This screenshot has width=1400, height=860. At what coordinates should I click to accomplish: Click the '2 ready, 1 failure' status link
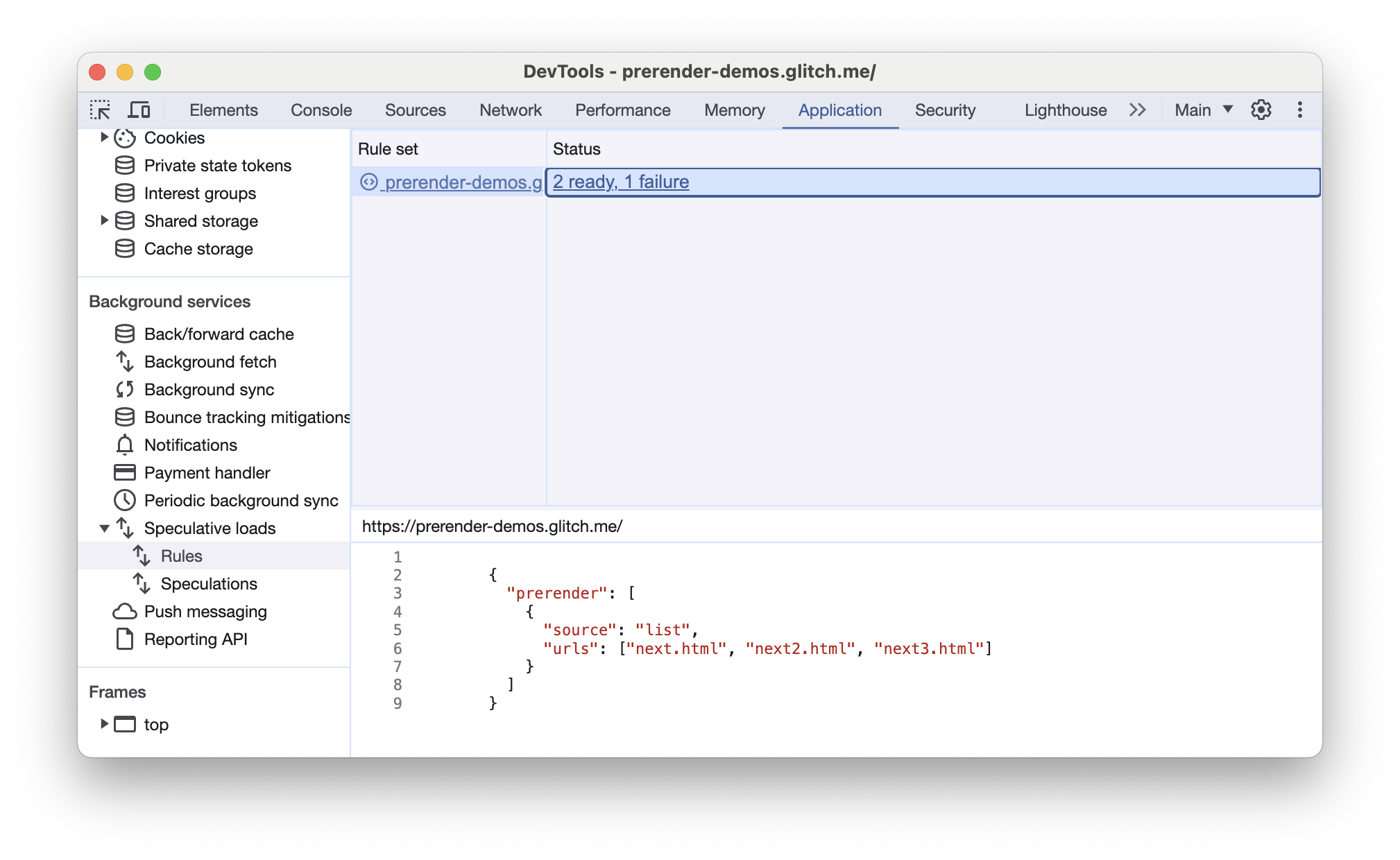[621, 181]
